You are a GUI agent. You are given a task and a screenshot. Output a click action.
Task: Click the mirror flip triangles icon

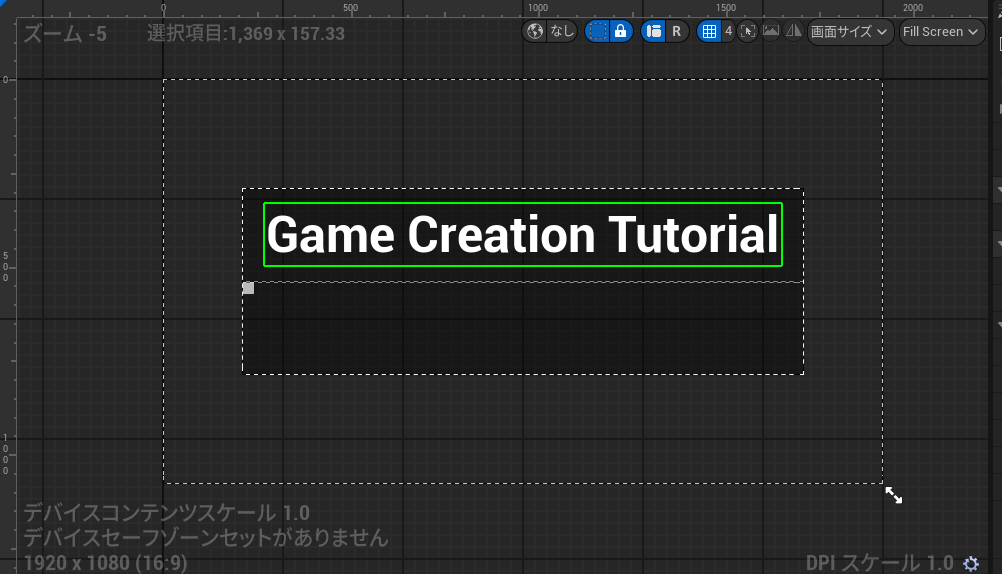pyautogui.click(x=794, y=31)
